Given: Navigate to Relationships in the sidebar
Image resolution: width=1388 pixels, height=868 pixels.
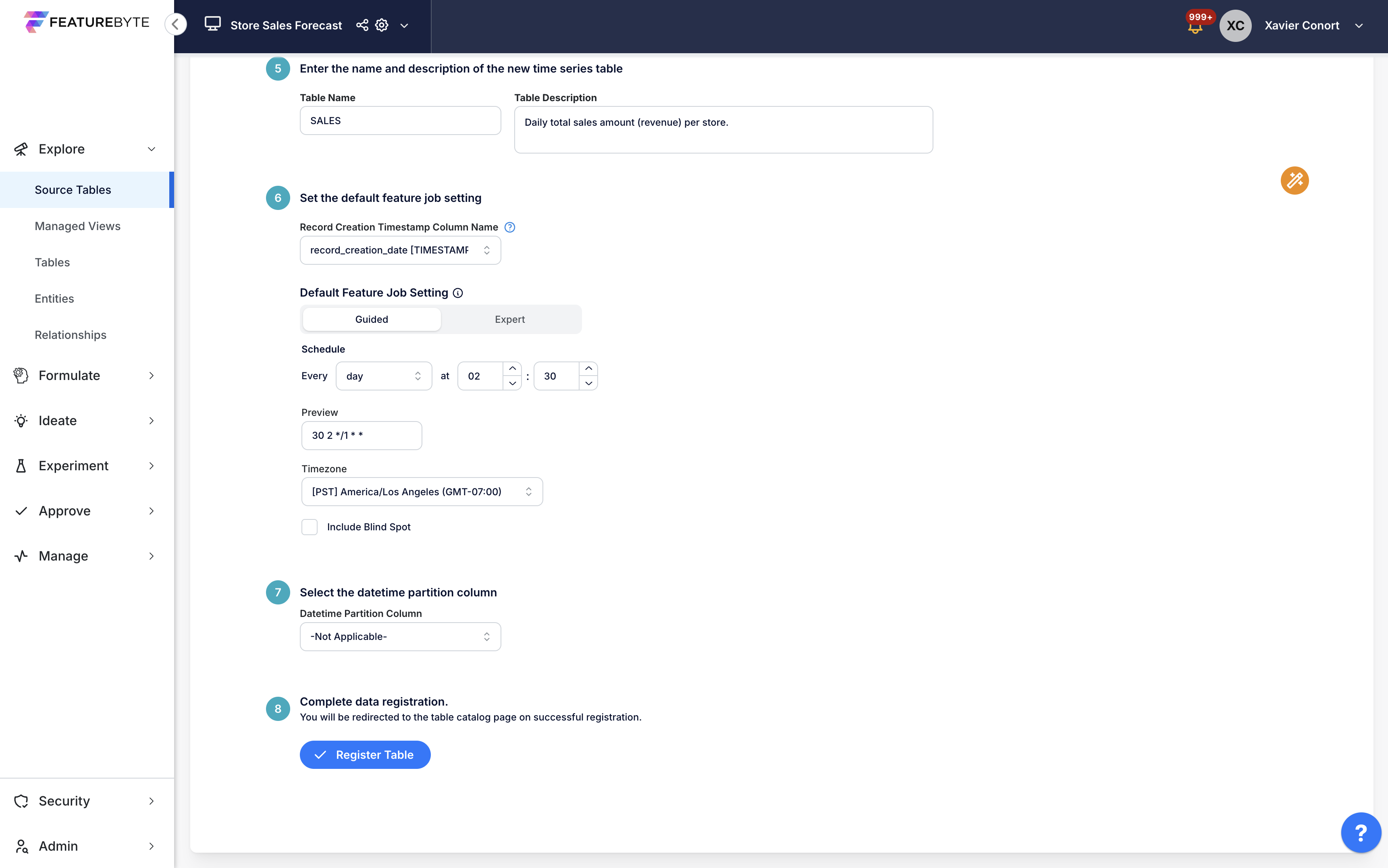Looking at the screenshot, I should pyautogui.click(x=70, y=335).
